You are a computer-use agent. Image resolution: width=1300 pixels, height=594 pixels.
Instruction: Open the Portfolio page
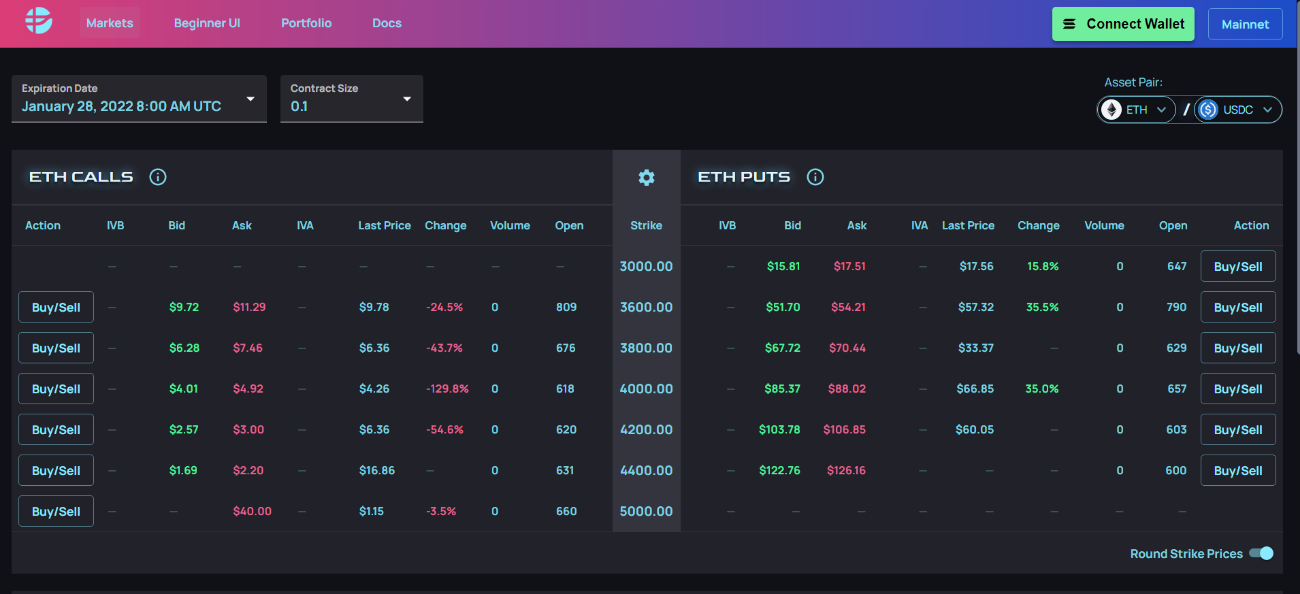coord(306,23)
